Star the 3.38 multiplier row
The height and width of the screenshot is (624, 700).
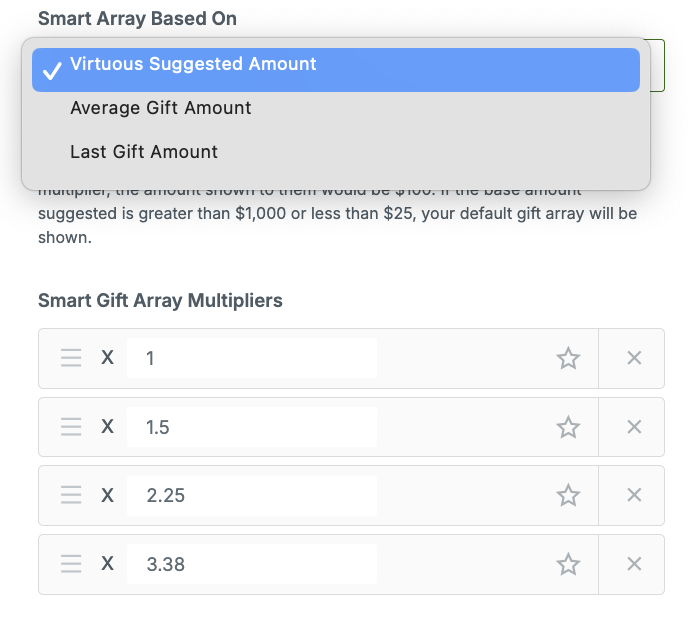(568, 564)
